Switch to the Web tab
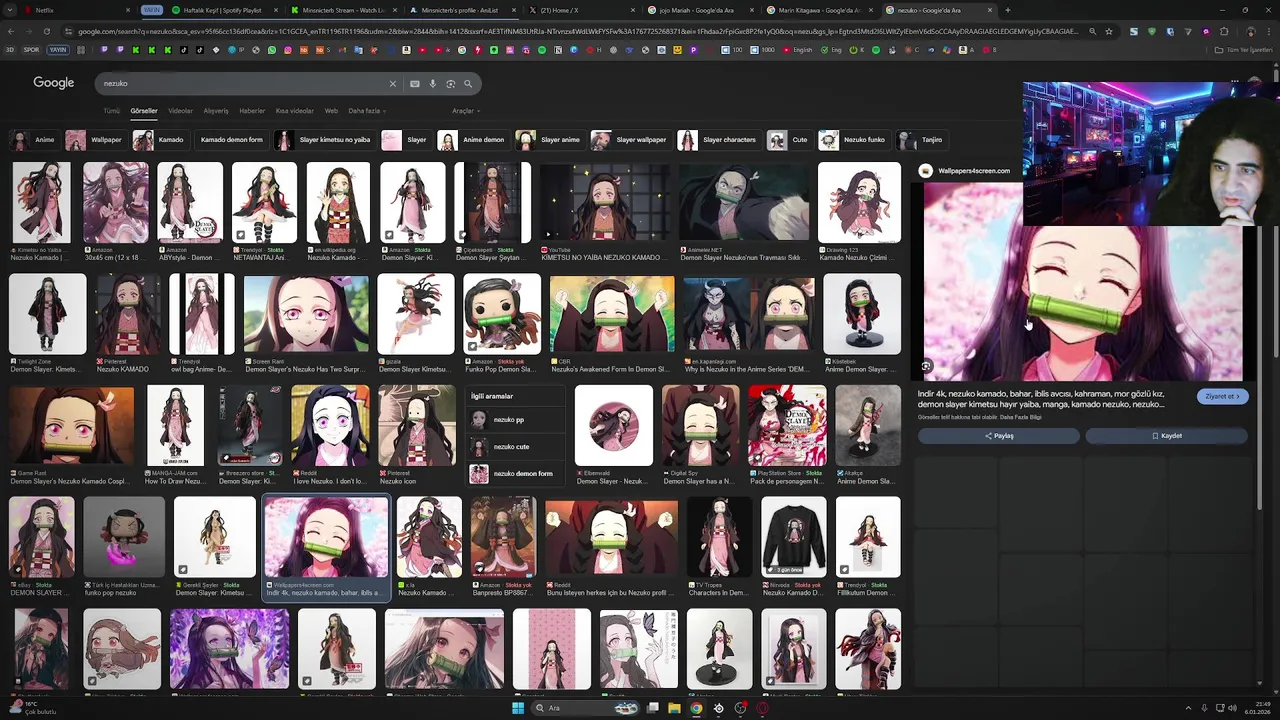Viewport: 1280px width, 720px height. [331, 111]
